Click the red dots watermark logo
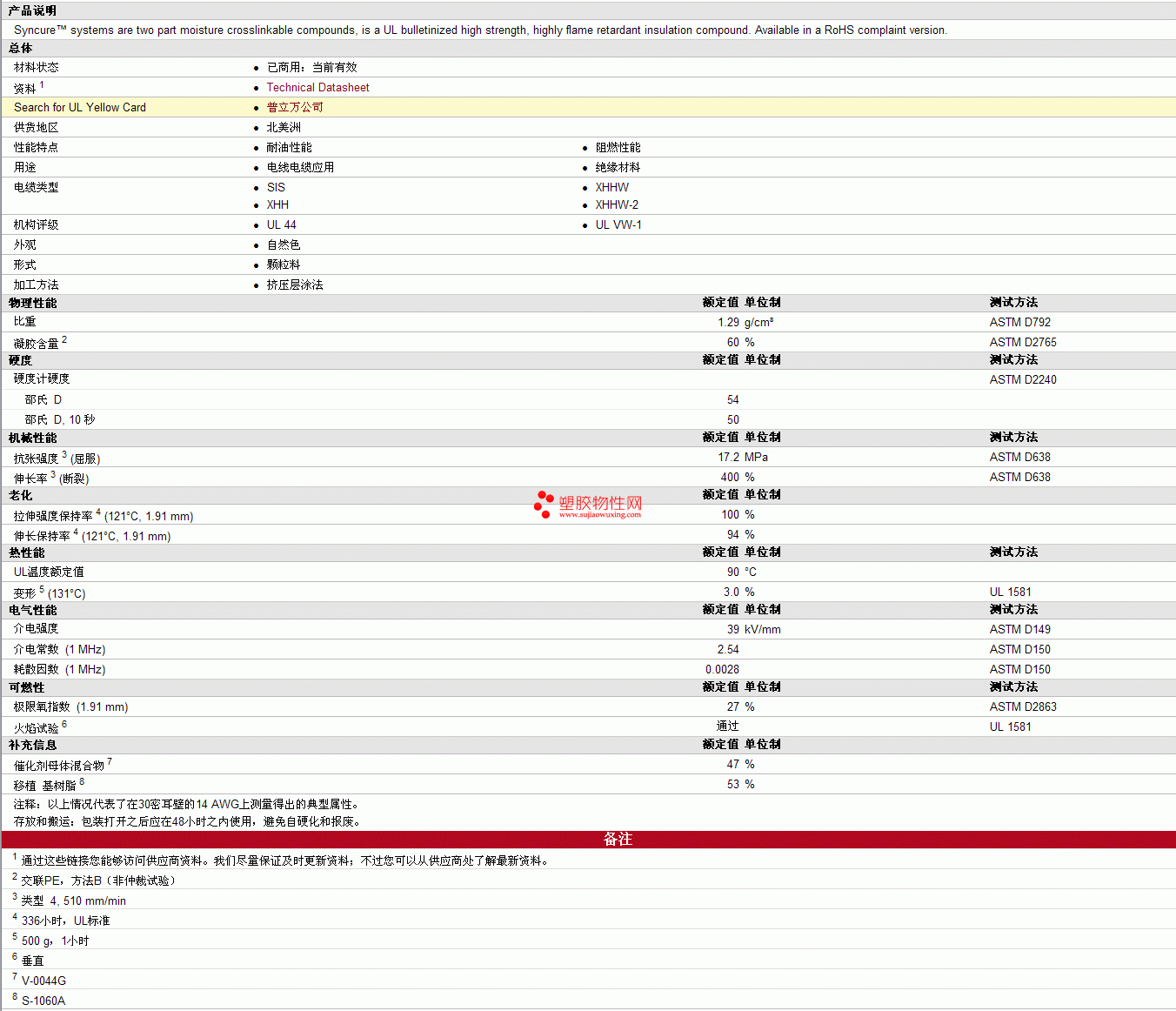This screenshot has height=1011, width=1176. pos(544,504)
